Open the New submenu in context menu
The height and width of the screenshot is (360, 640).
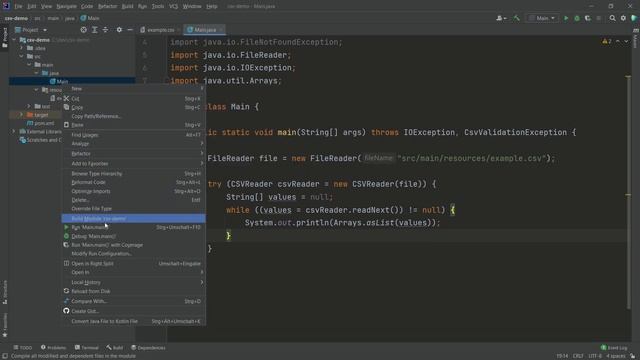pos(133,89)
